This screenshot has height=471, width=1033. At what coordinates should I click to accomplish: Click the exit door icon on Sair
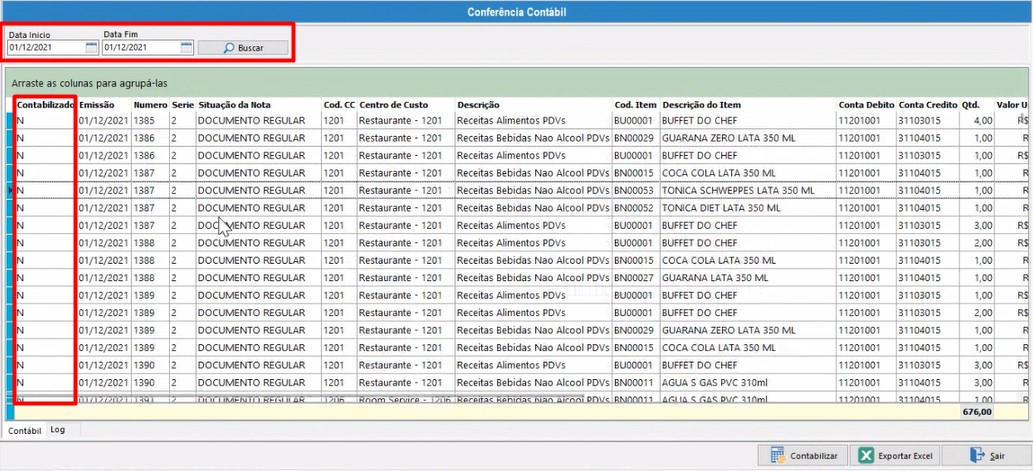tap(976, 456)
